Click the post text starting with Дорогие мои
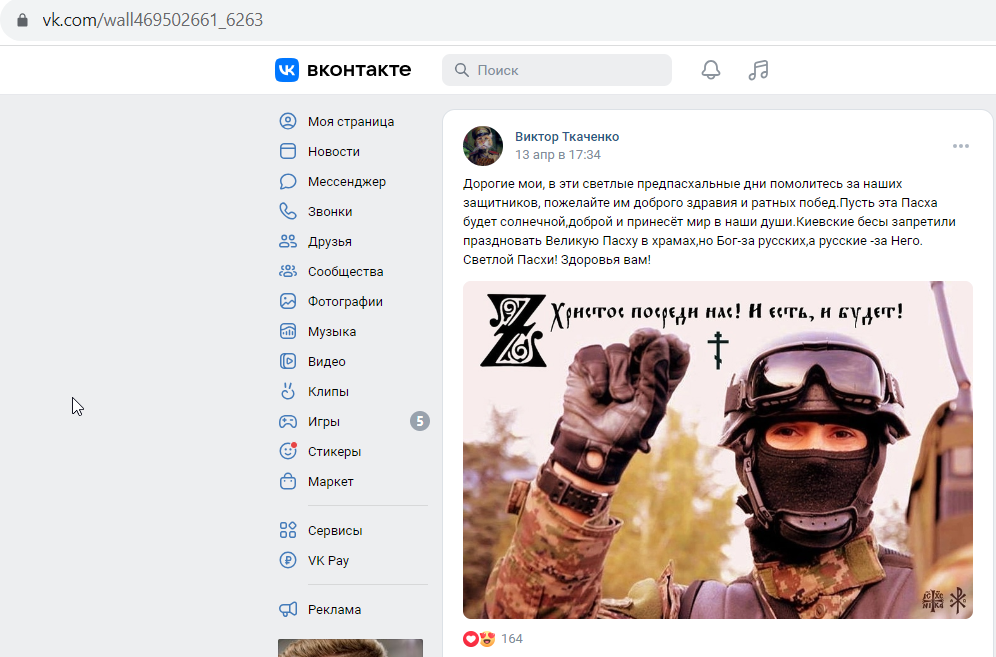The image size is (996, 657). [710, 221]
